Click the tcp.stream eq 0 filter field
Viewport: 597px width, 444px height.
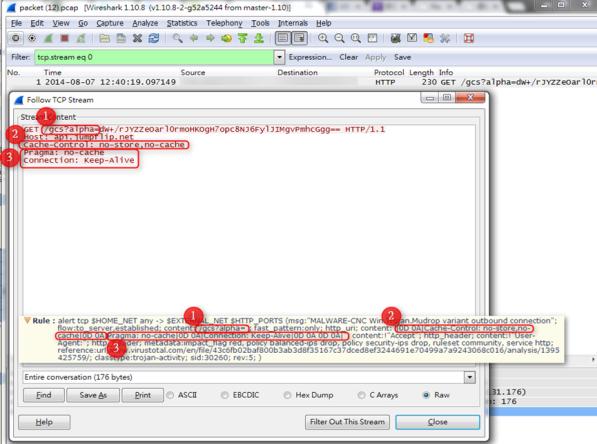154,57
